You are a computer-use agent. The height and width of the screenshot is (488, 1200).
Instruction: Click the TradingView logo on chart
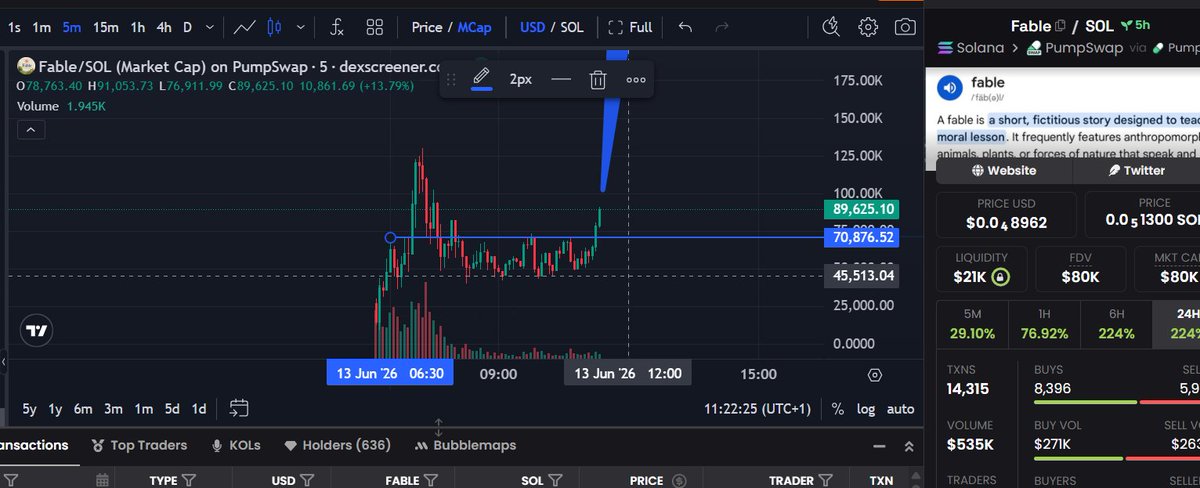(x=36, y=330)
